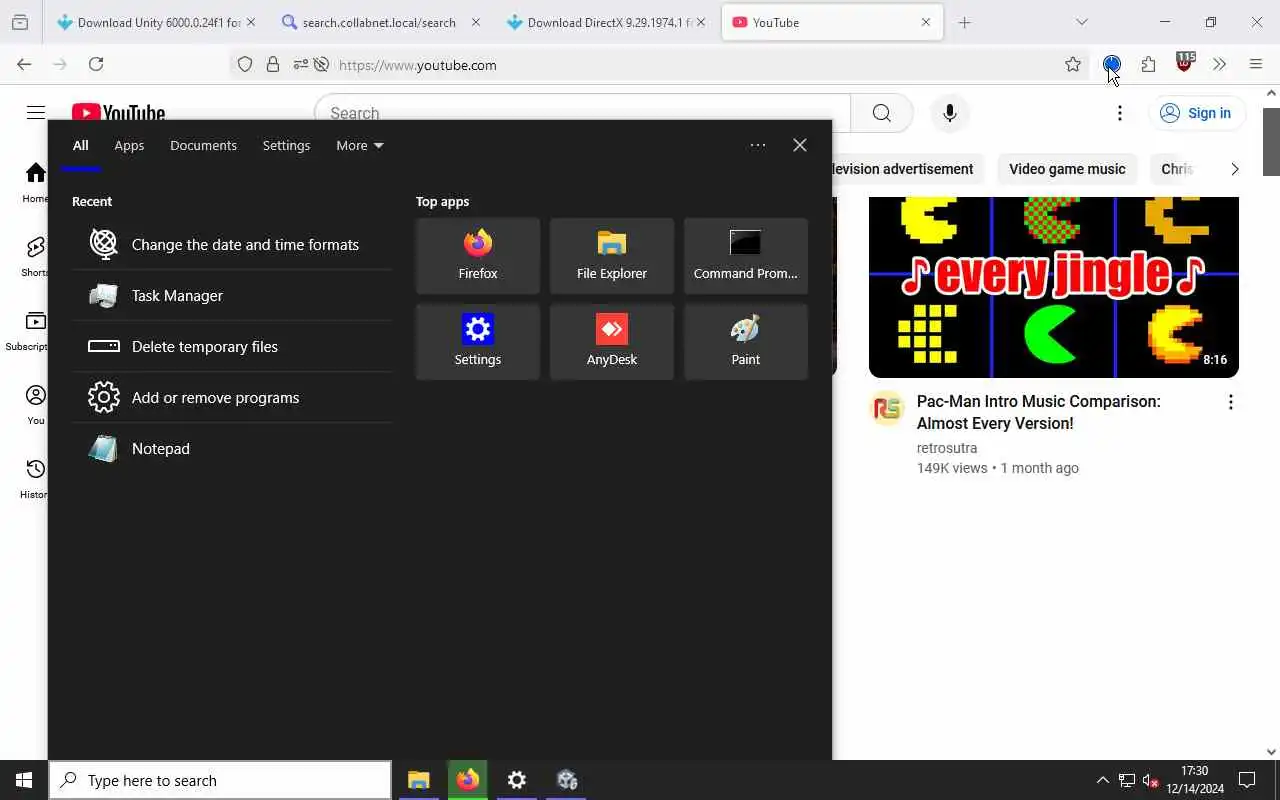Switch to the Apps search tab
This screenshot has width=1280, height=800.
129,145
